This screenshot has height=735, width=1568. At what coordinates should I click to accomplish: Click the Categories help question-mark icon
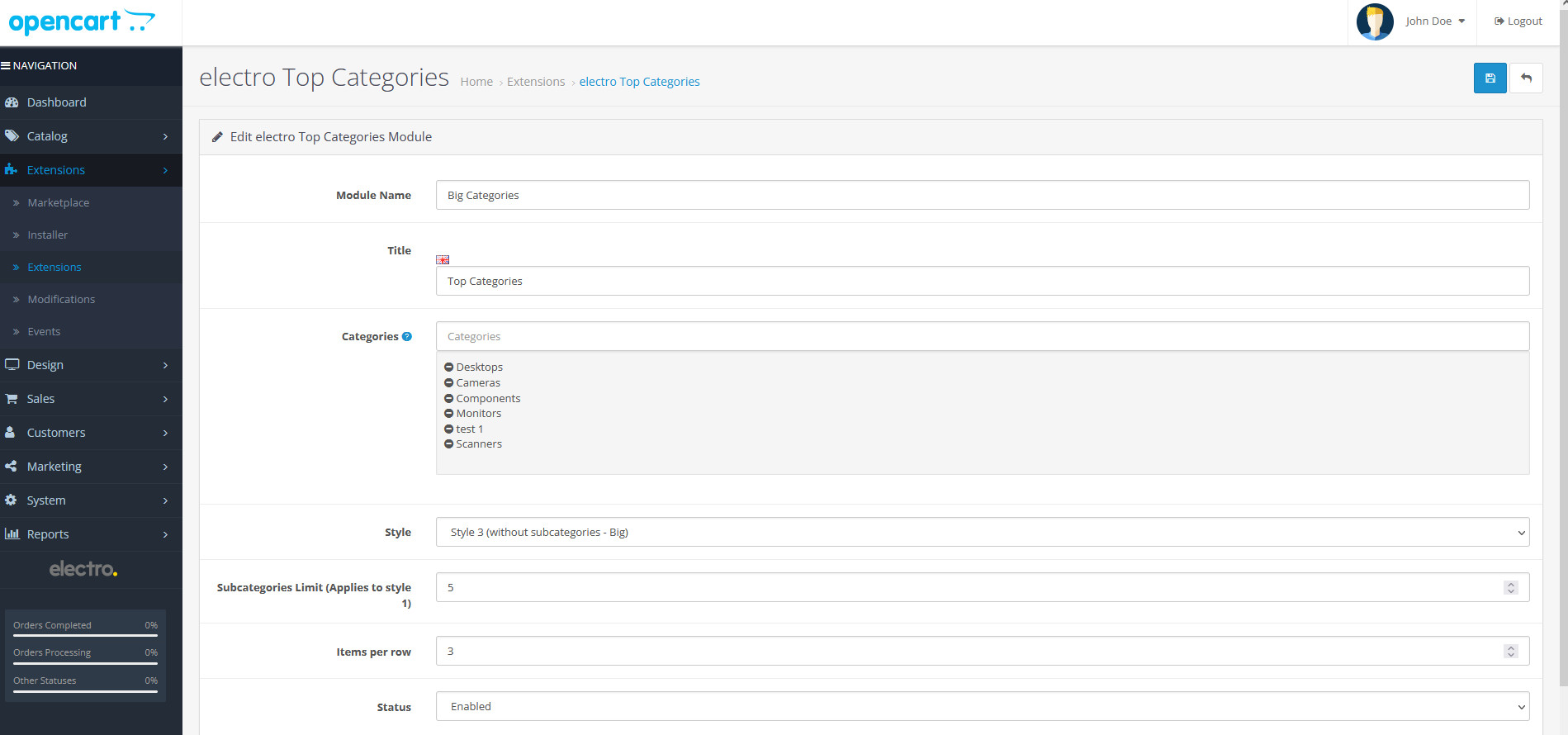tap(406, 336)
